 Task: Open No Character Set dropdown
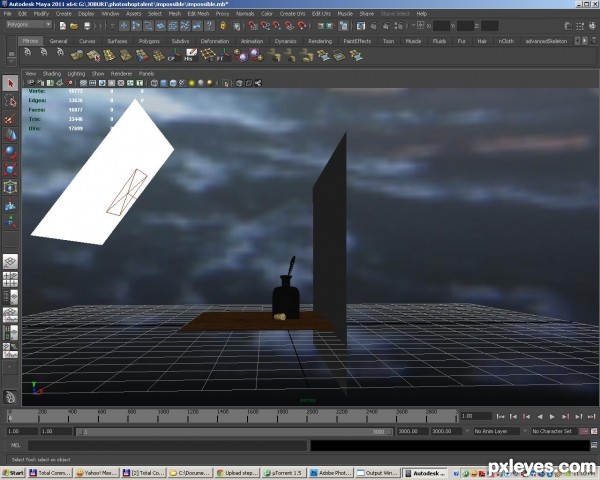pos(554,431)
